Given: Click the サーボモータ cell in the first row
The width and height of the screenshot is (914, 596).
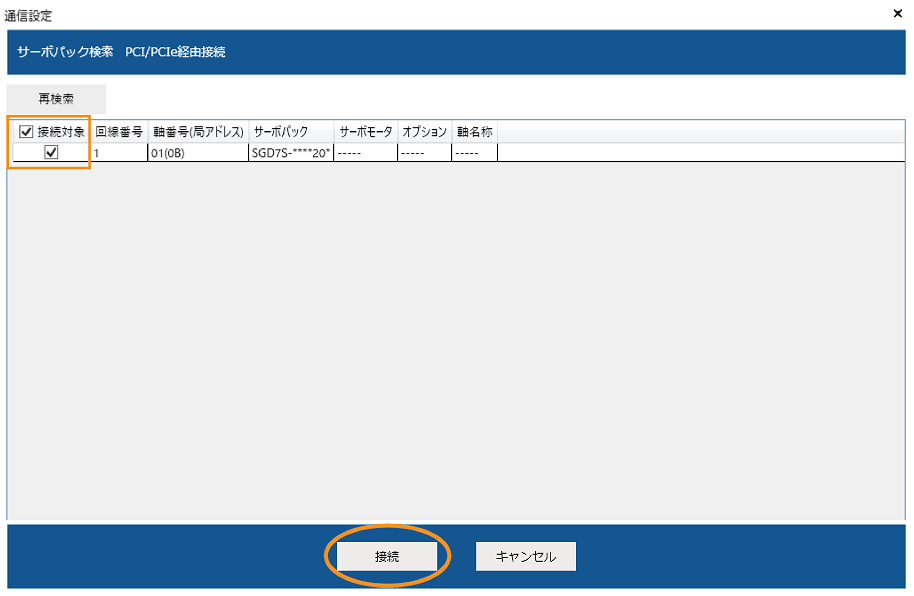Looking at the screenshot, I should [365, 153].
